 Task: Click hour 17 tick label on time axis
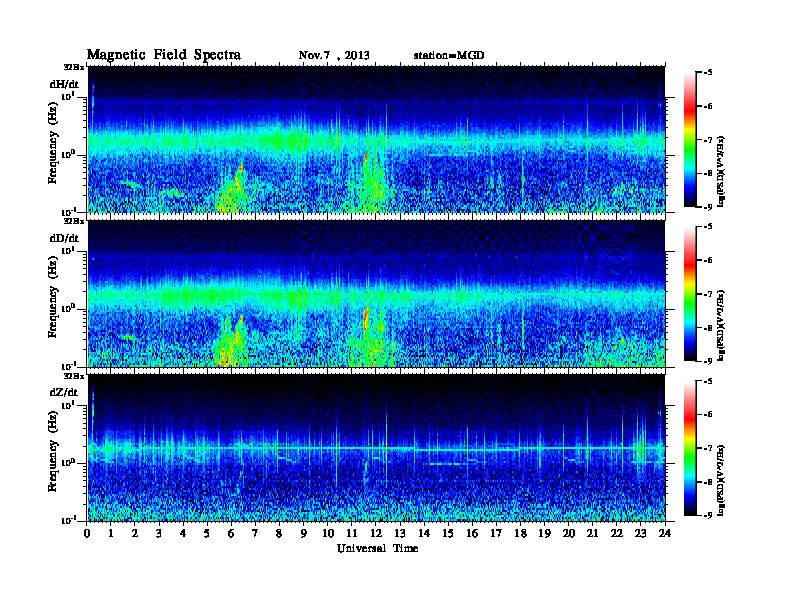tap(496, 534)
